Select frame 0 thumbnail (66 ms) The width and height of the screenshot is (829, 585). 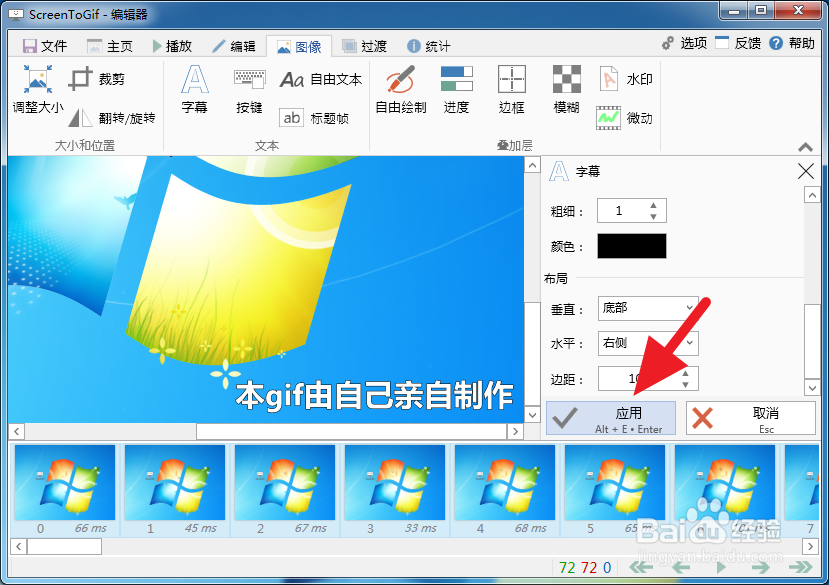click(x=65, y=489)
